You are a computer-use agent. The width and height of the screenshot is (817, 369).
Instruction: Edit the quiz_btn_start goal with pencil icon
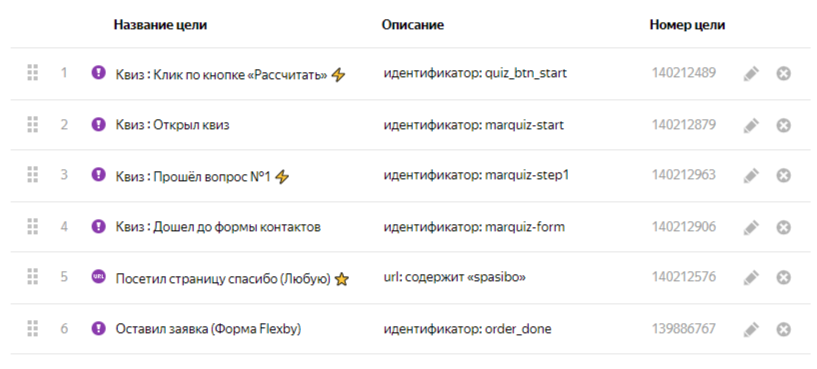(x=751, y=74)
